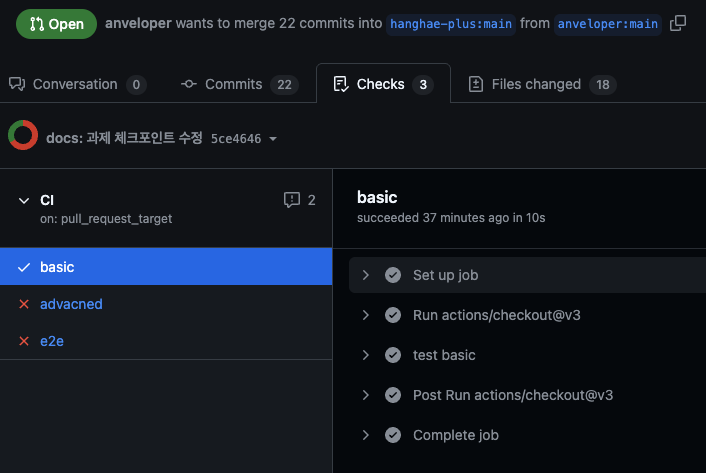Click the commit hash 5ce4646
Image resolution: width=706 pixels, height=473 pixels.
tap(236, 139)
